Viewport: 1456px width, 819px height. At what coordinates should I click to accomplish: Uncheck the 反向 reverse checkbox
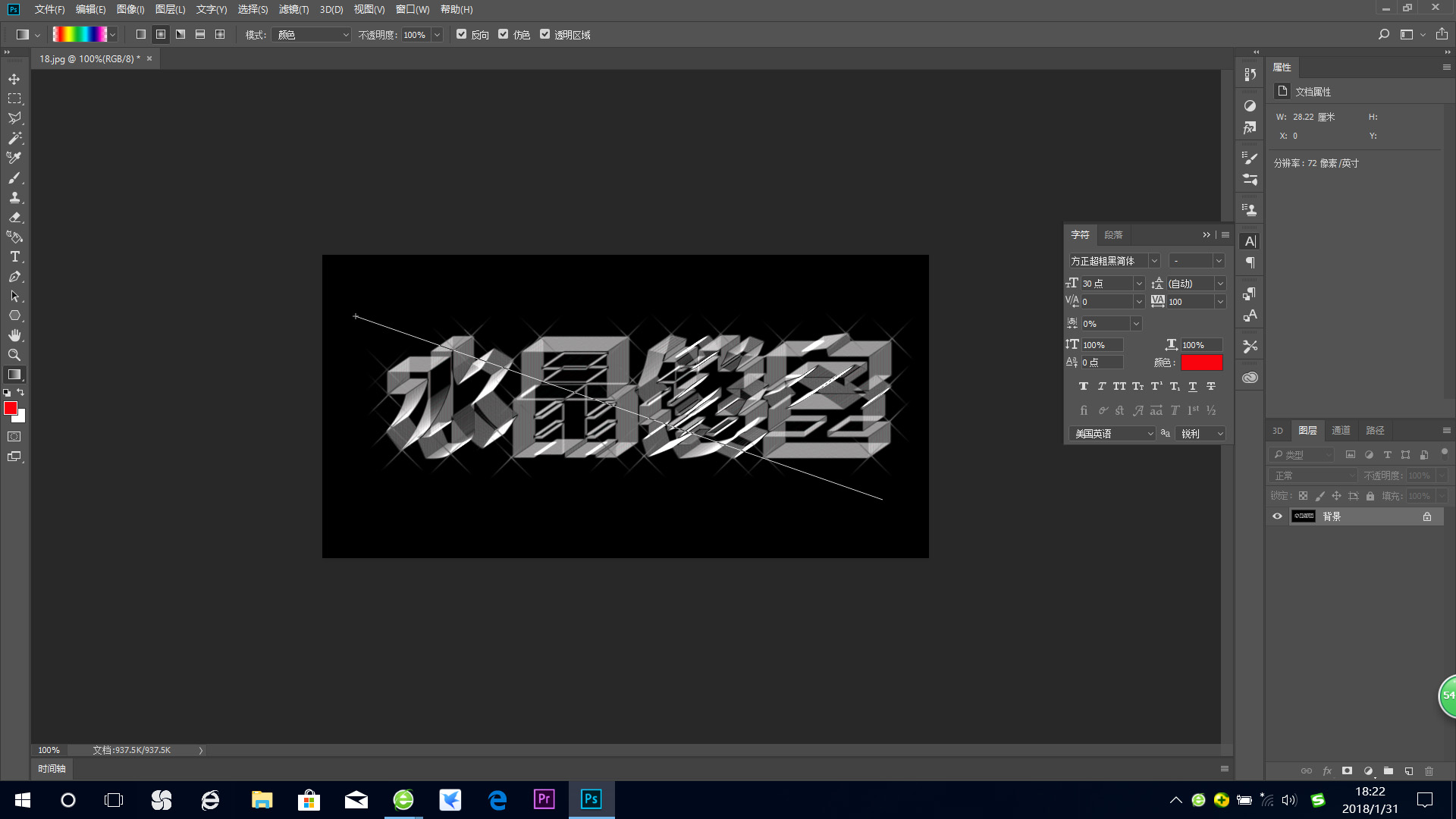[x=461, y=34]
